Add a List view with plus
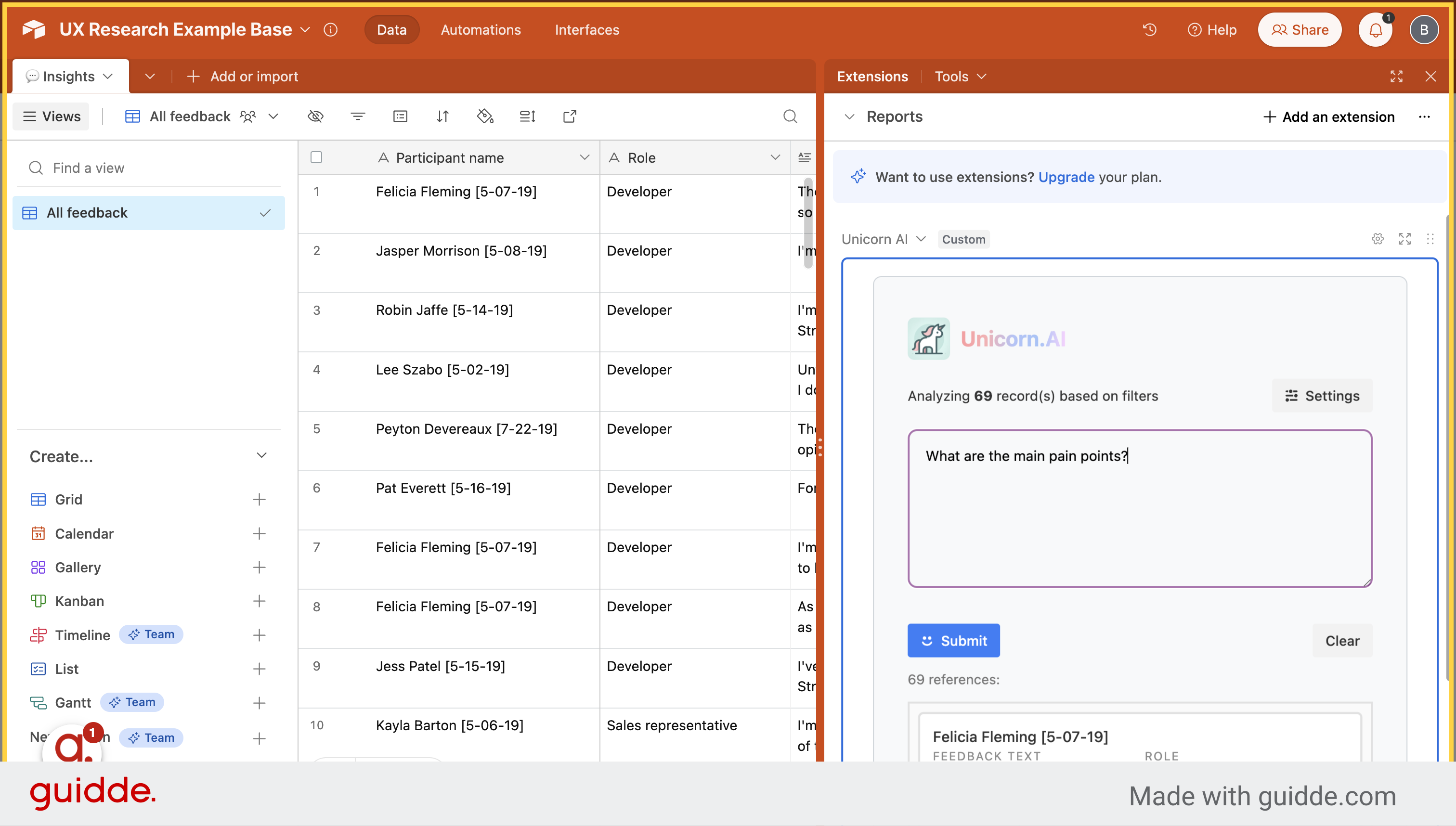The image size is (1456, 826). click(x=260, y=669)
